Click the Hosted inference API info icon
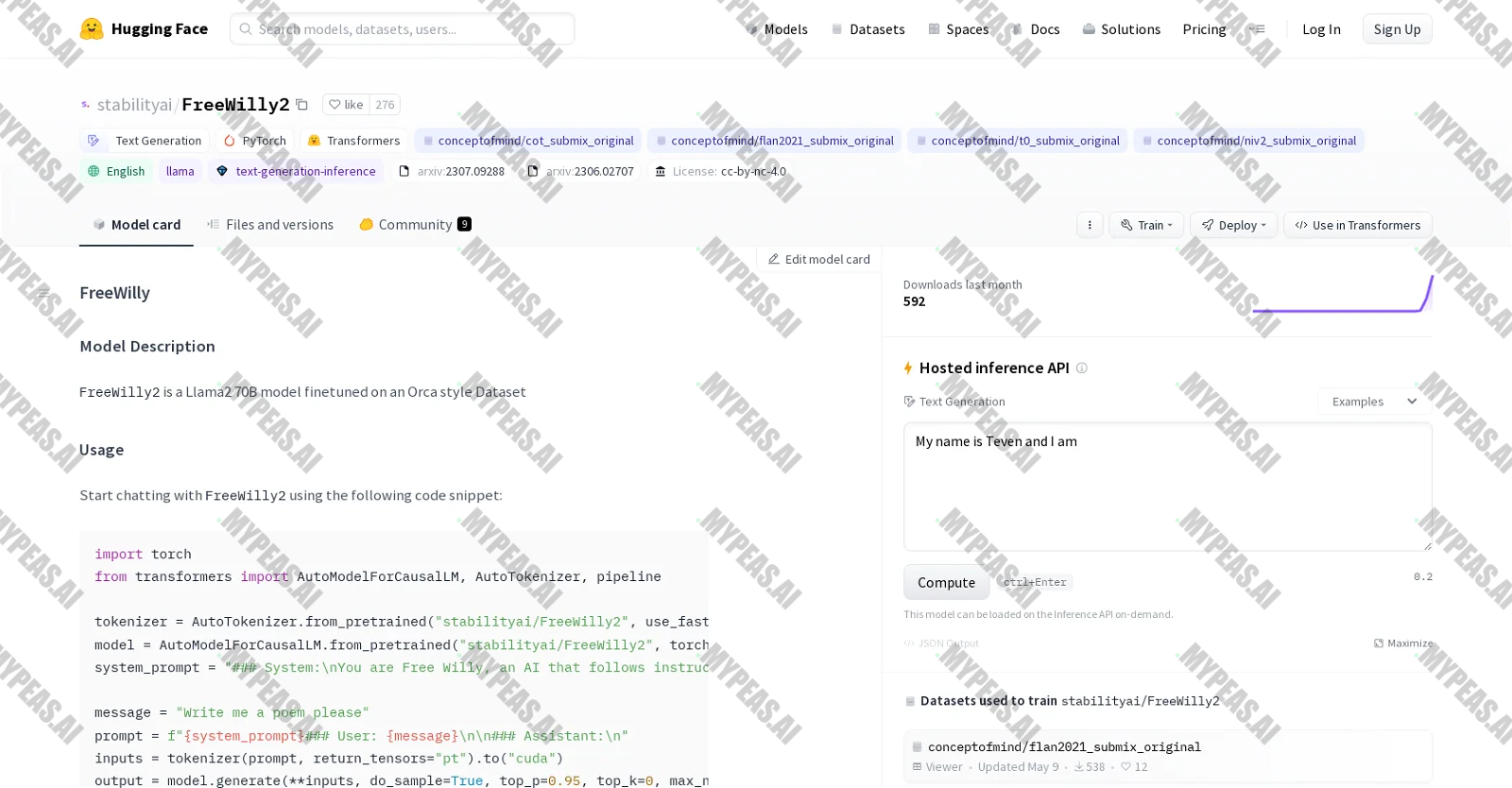 pyautogui.click(x=1082, y=368)
